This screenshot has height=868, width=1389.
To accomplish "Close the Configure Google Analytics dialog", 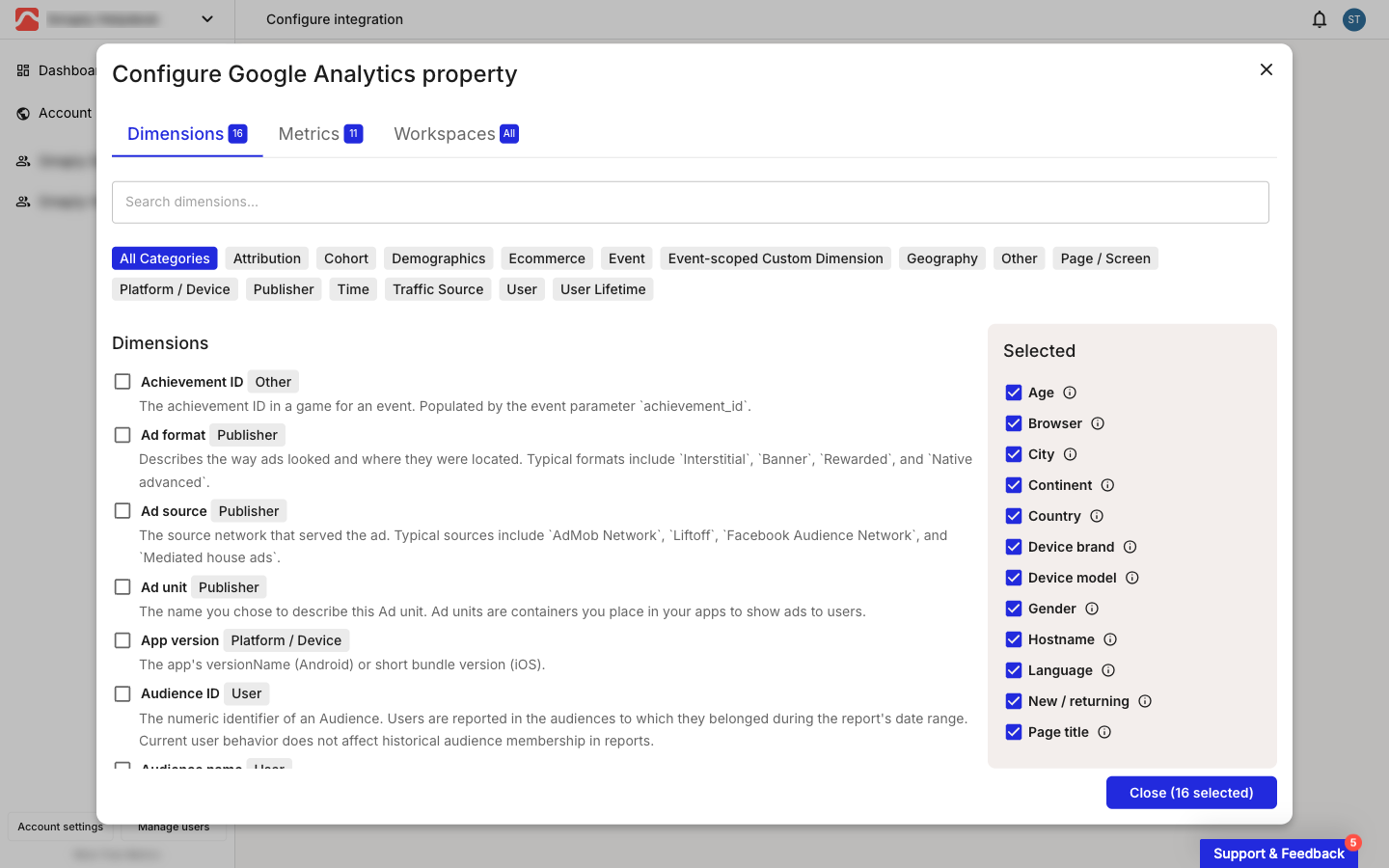I will pyautogui.click(x=1266, y=69).
